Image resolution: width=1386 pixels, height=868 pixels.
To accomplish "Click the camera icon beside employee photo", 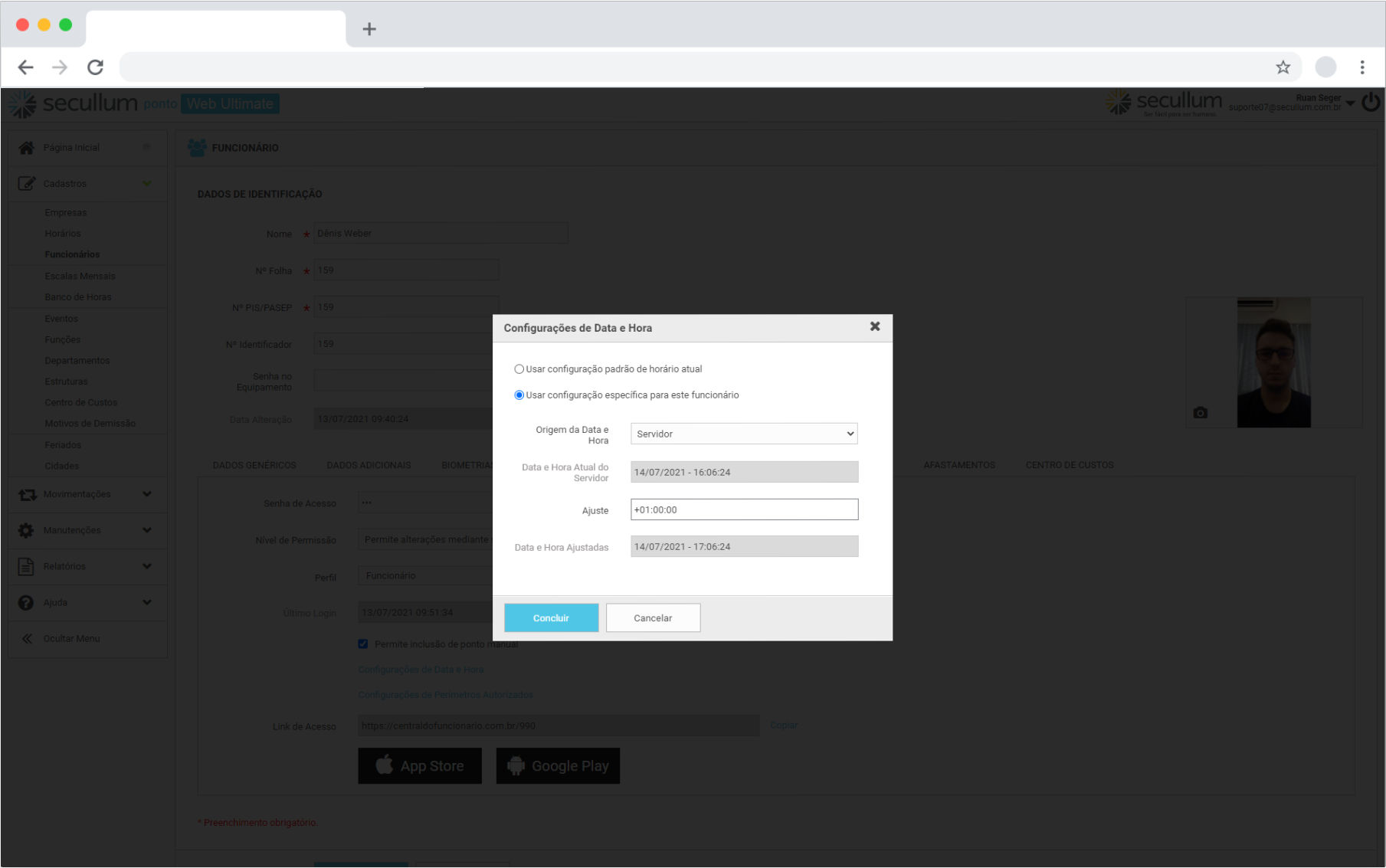I will point(1200,413).
